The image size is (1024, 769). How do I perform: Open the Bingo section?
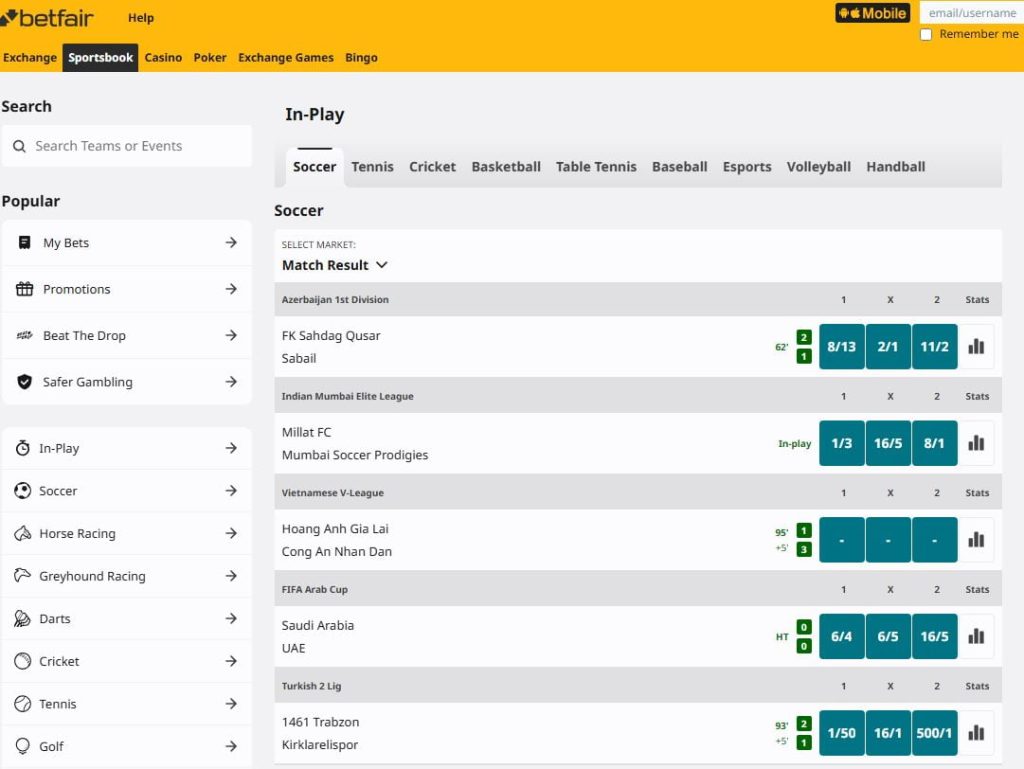[x=361, y=57]
